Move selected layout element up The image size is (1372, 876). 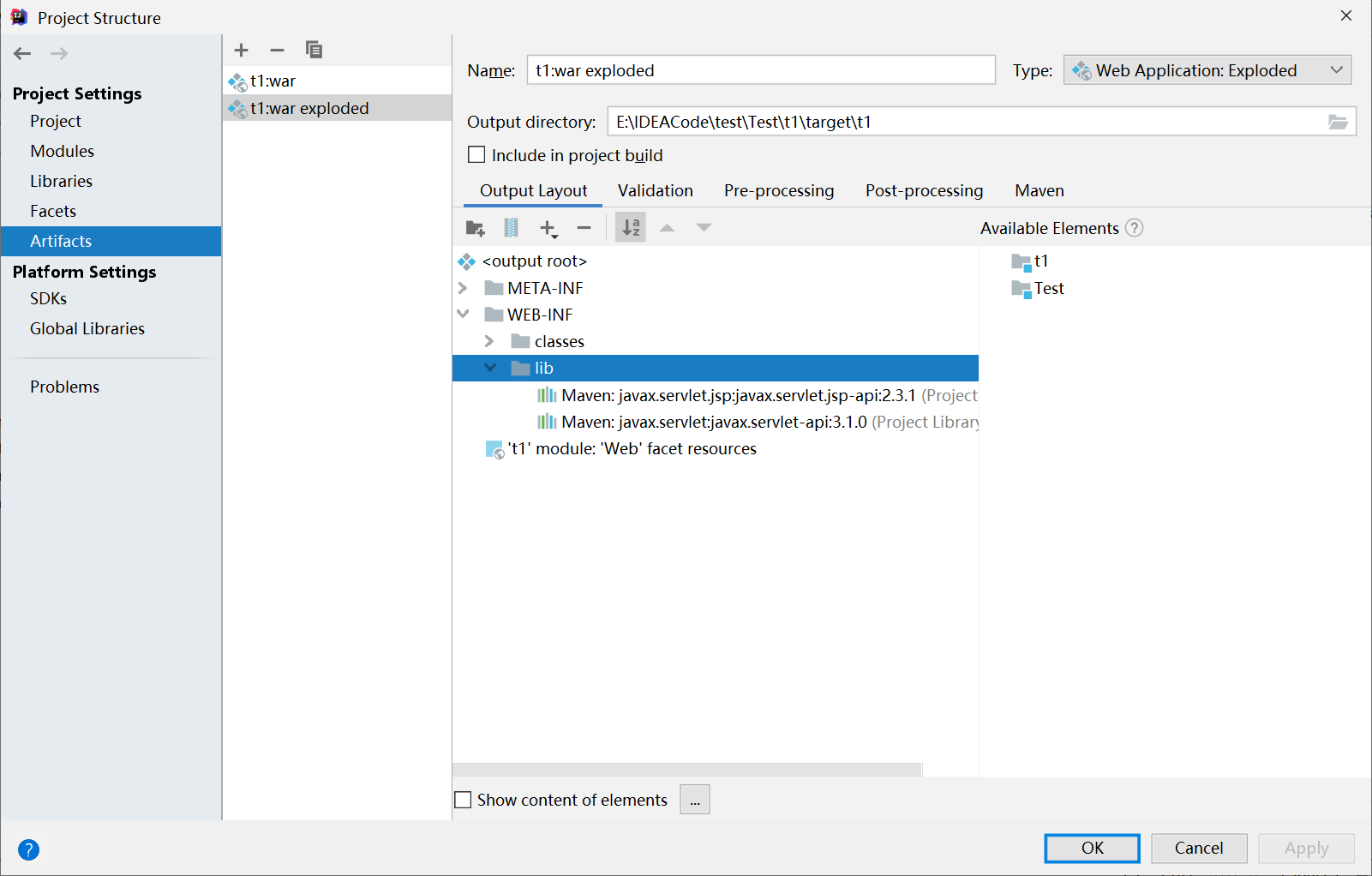668,228
